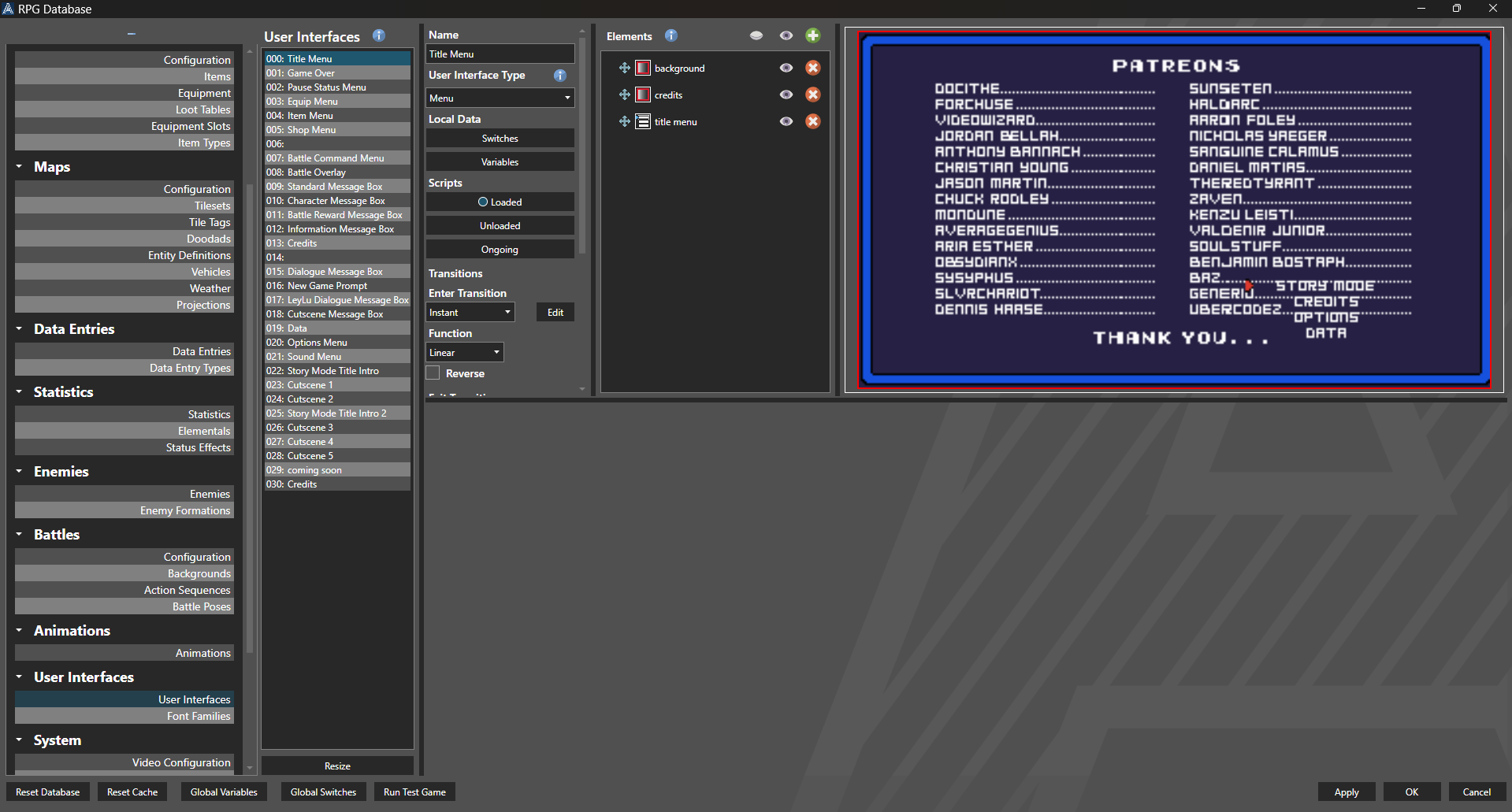Click the title menu element type icon
Image resolution: width=1512 pixels, height=812 pixels.
643,121
